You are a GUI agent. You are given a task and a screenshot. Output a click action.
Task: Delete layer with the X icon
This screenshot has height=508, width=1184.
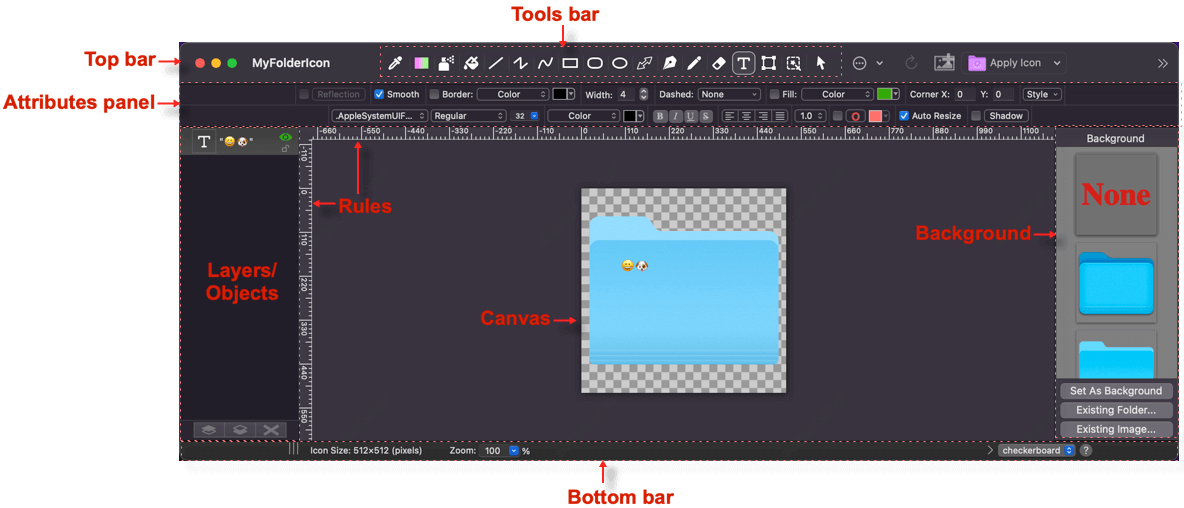click(x=270, y=429)
